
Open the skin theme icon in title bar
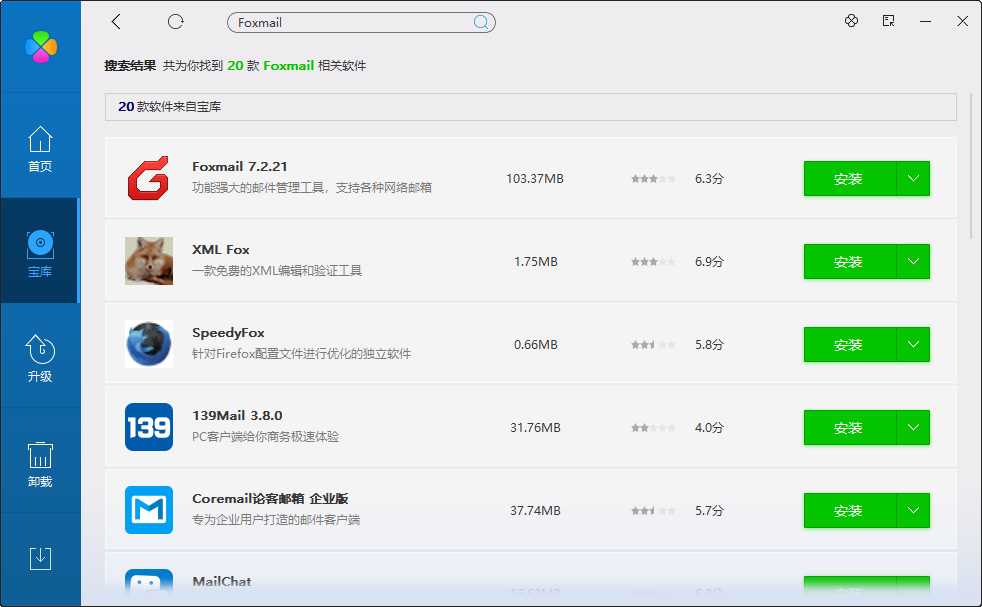[851, 21]
